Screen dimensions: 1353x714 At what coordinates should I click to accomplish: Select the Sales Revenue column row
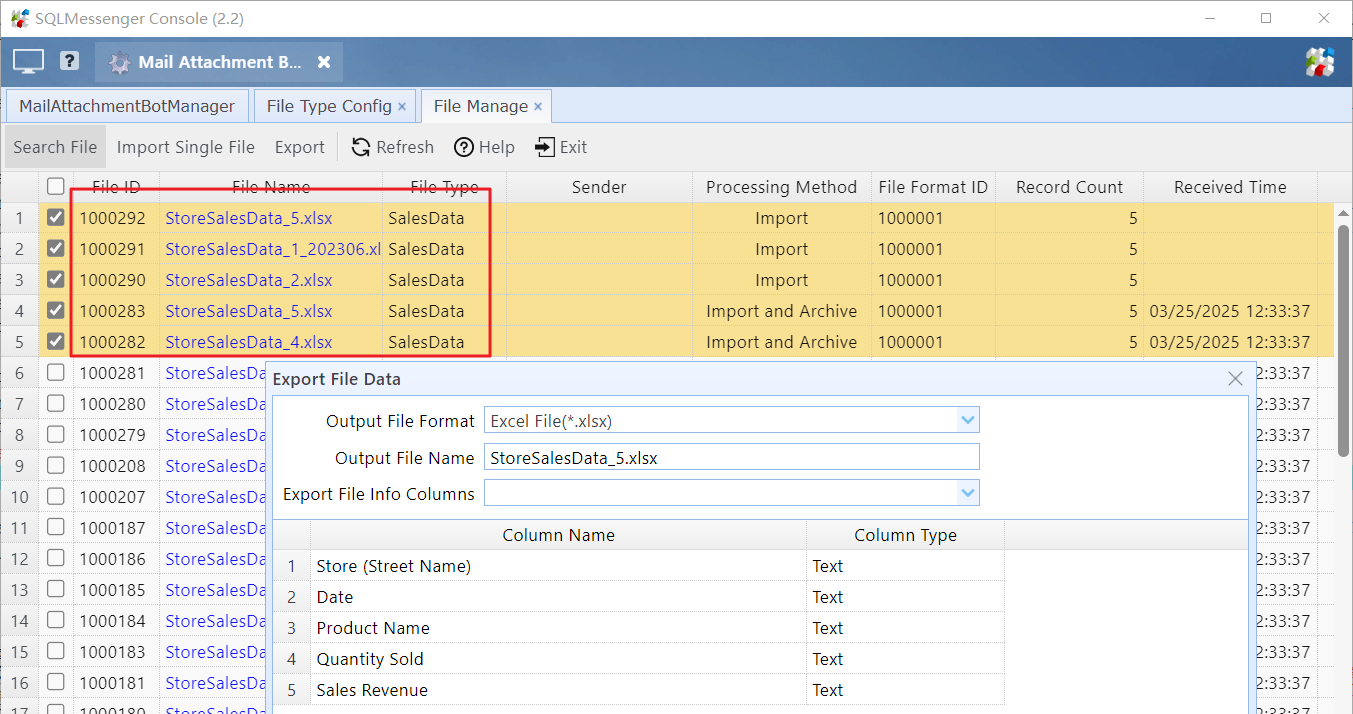[x=638, y=690]
